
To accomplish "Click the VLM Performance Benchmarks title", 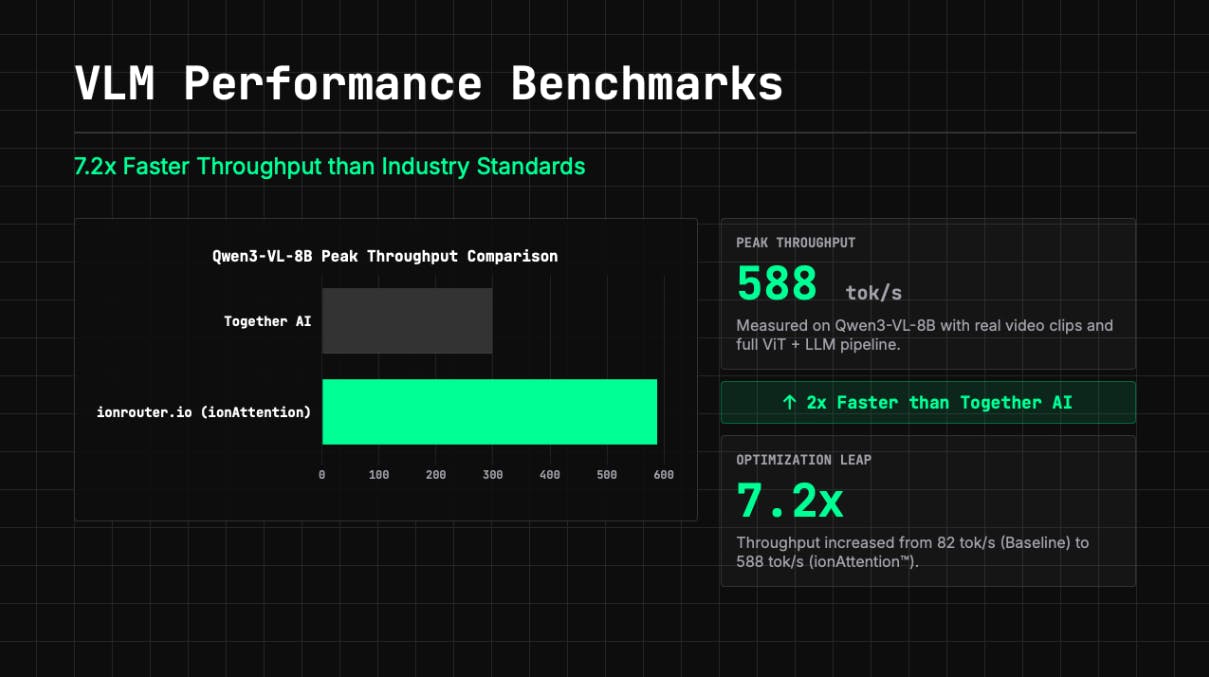I will [428, 85].
